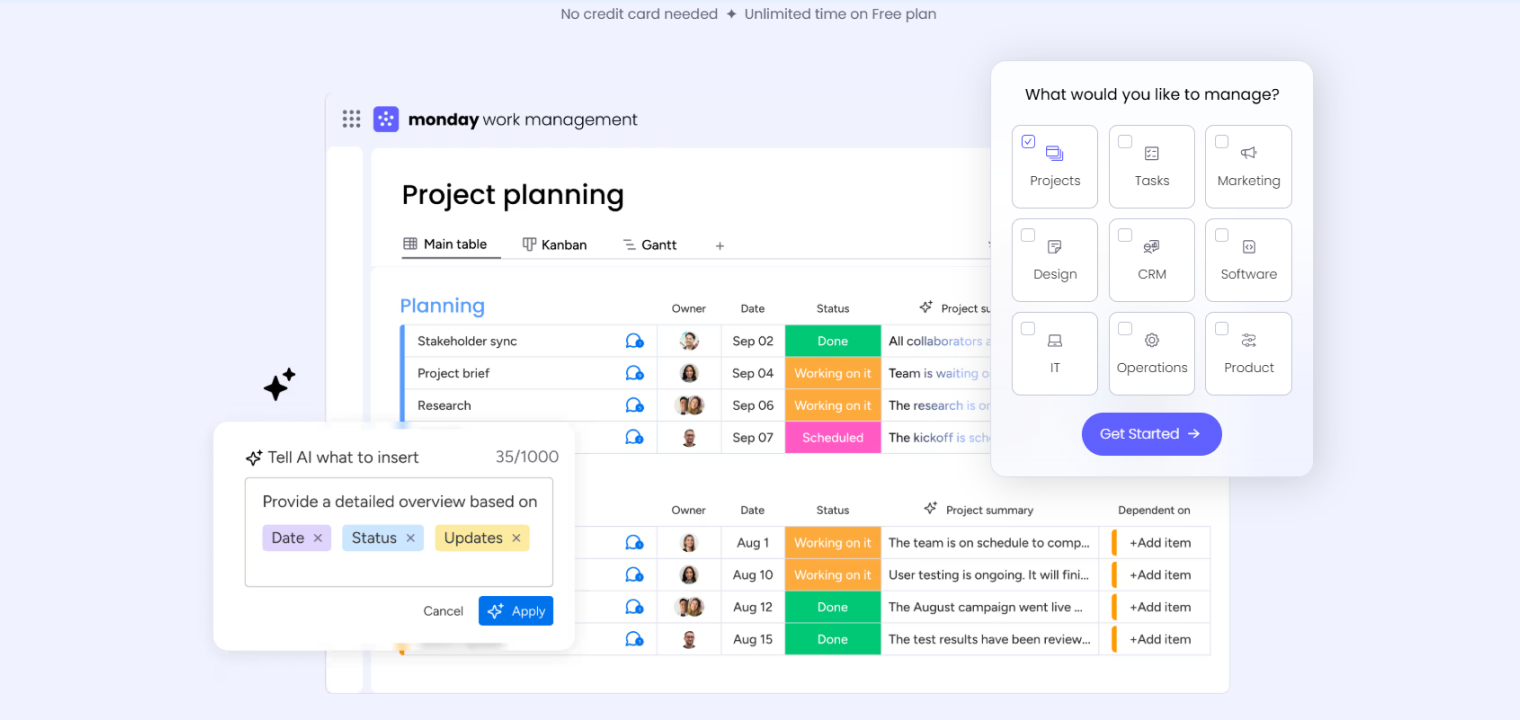Click the CRM icon in the manage panel
This screenshot has width=1520, height=720.
(x=1151, y=246)
